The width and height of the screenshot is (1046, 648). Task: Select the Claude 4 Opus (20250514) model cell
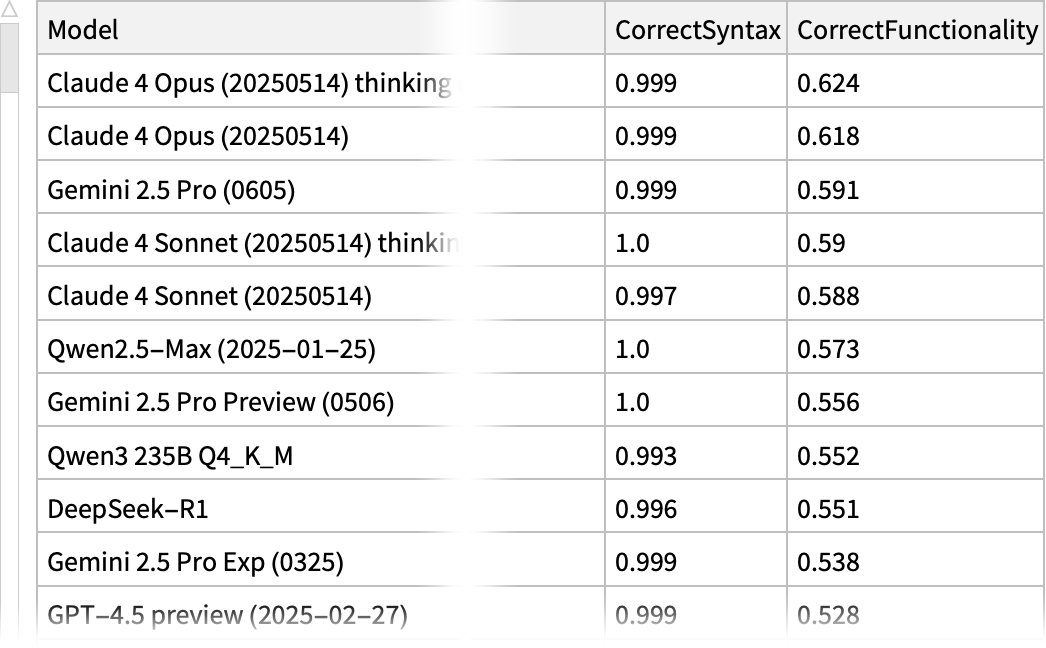198,136
